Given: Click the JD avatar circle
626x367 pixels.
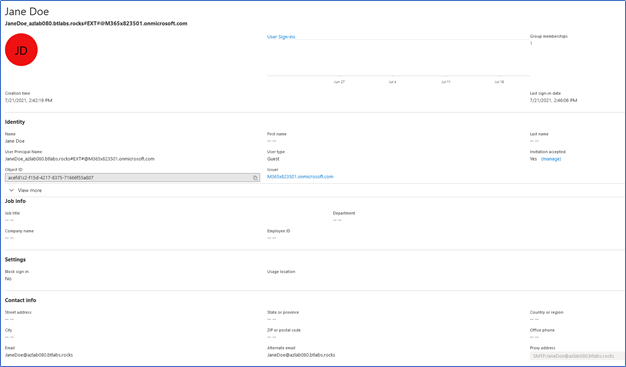Looking at the screenshot, I should click(21, 50).
